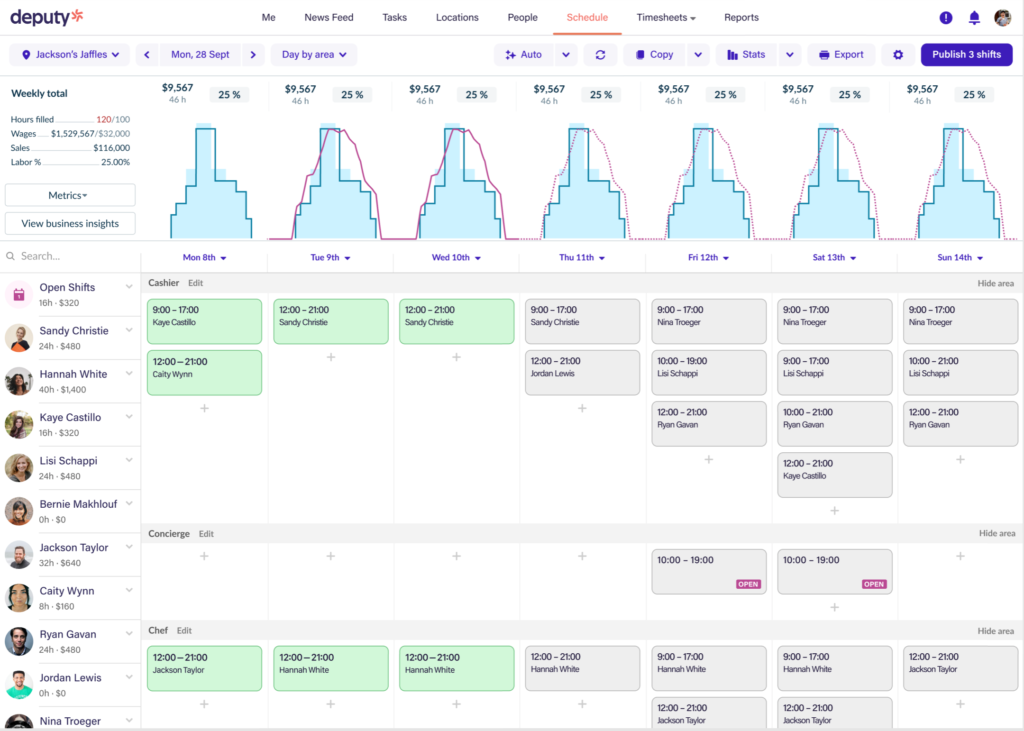Screen dimensions: 1024x731
Task: Click the employee Search field
Action: click(x=71, y=256)
